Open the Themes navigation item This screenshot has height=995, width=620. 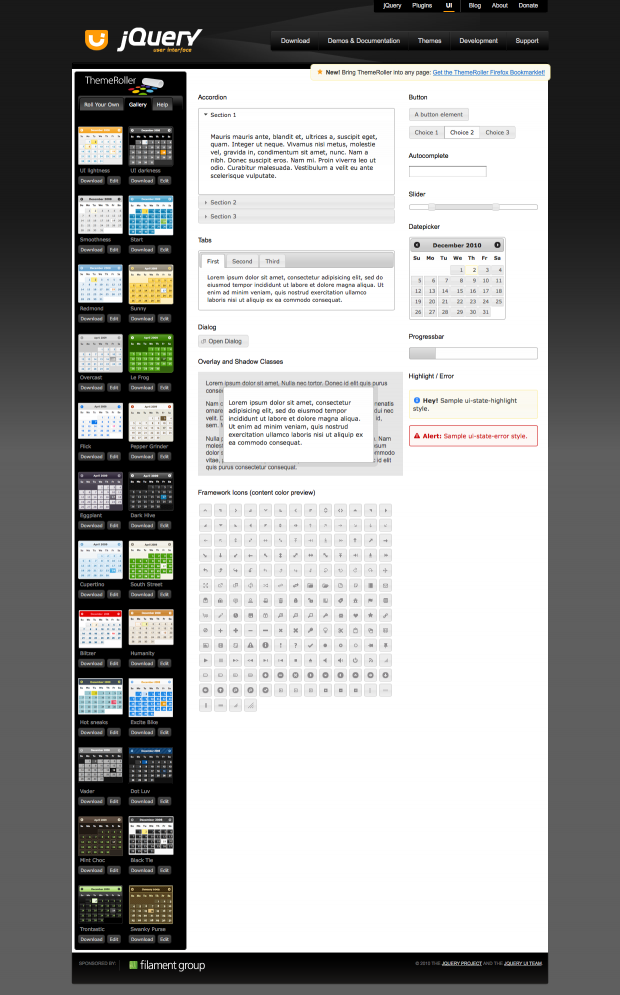tap(430, 41)
